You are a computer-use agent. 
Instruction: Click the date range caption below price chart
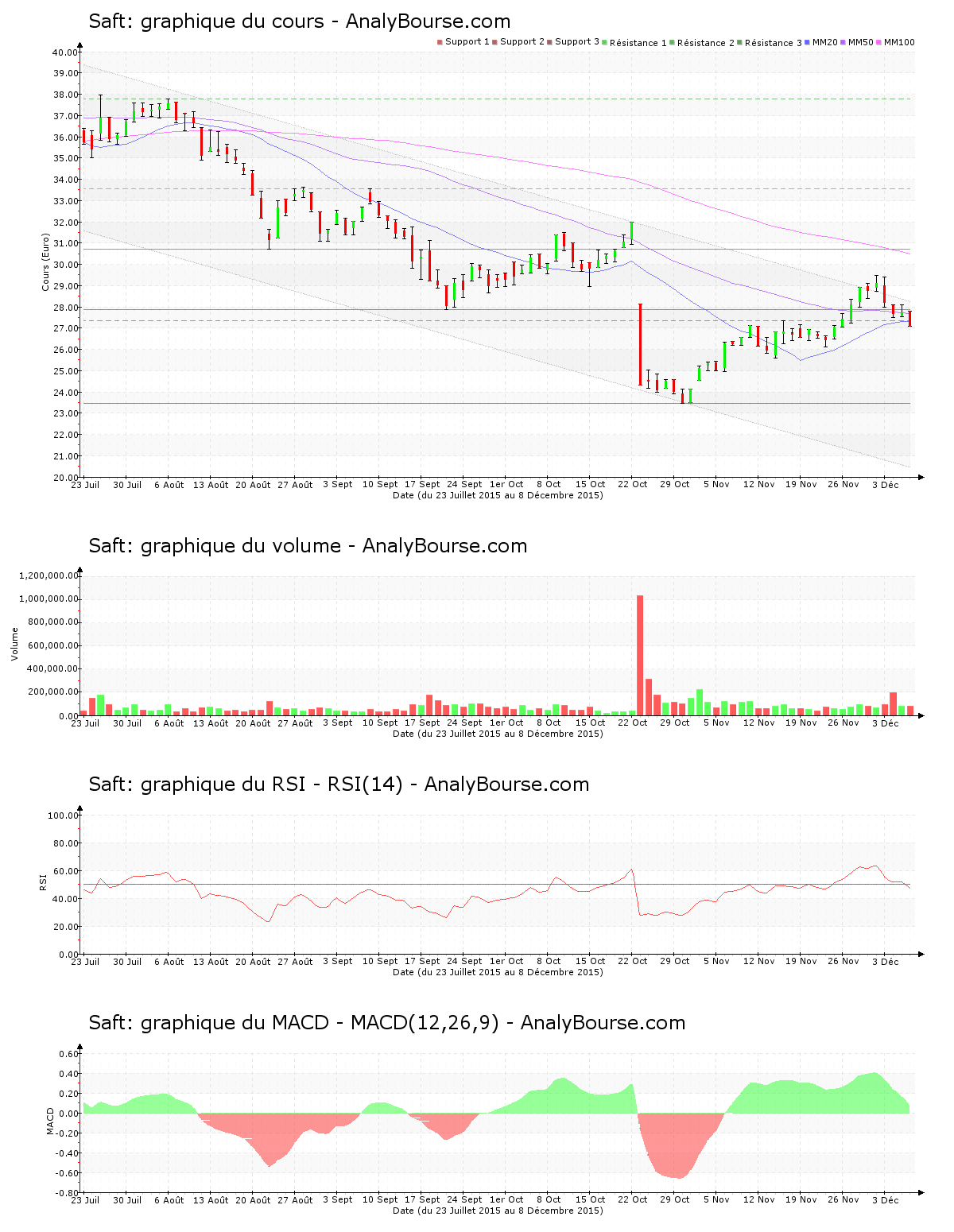tap(498, 495)
